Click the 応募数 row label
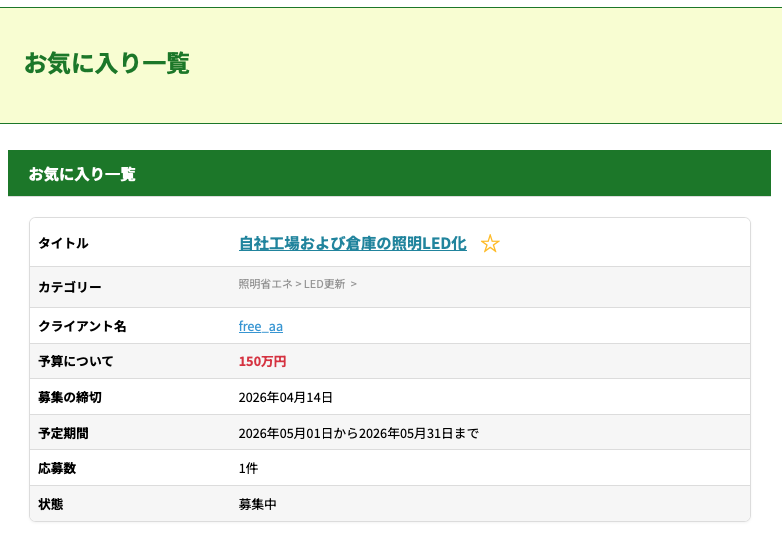The image size is (782, 544). [57, 468]
